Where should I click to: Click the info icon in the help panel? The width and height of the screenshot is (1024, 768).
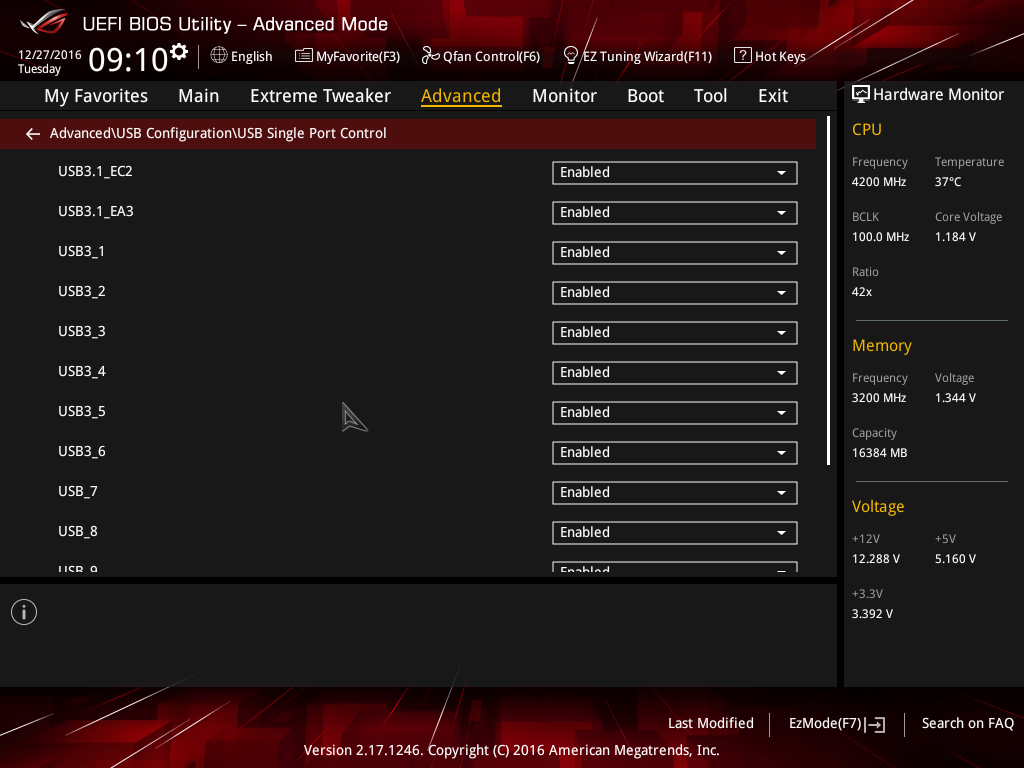[24, 613]
